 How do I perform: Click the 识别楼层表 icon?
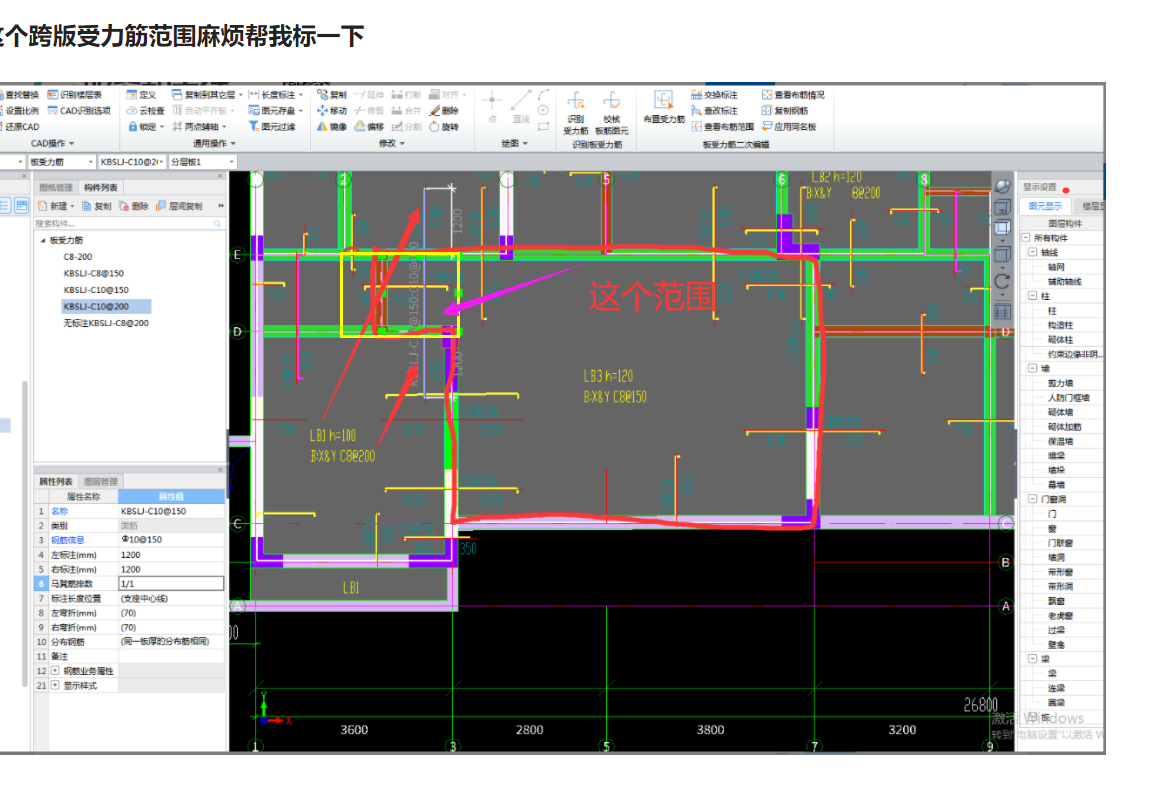point(52,95)
